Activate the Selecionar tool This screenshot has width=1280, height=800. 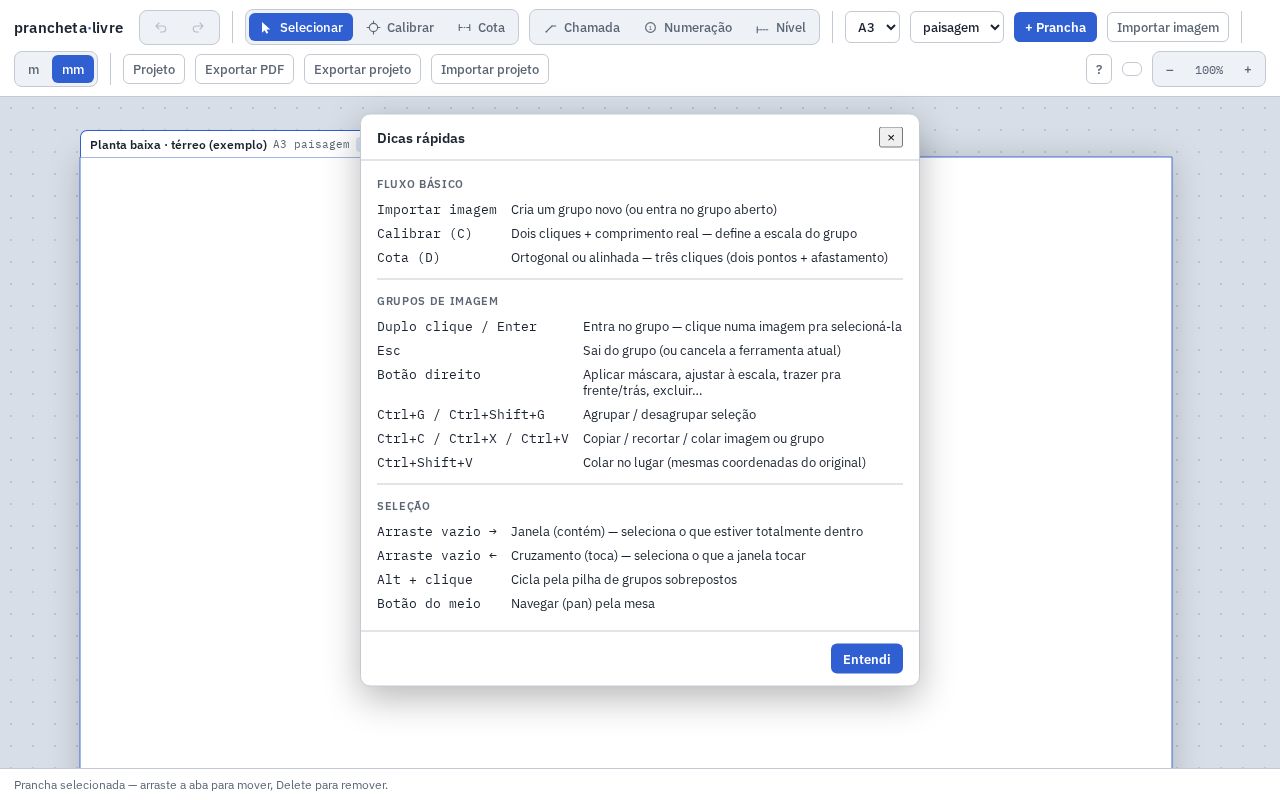pyautogui.click(x=301, y=27)
